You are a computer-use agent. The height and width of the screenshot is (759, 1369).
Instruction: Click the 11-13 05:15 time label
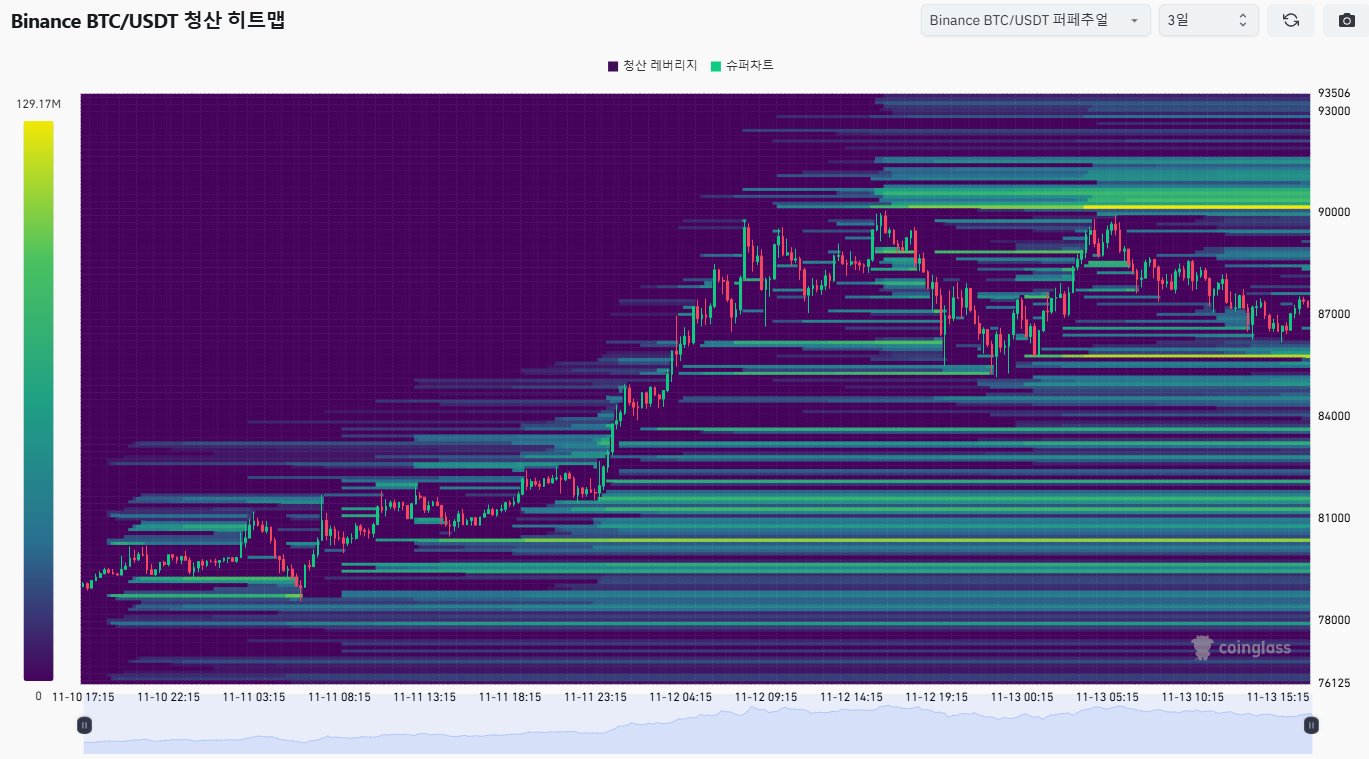tap(1107, 697)
